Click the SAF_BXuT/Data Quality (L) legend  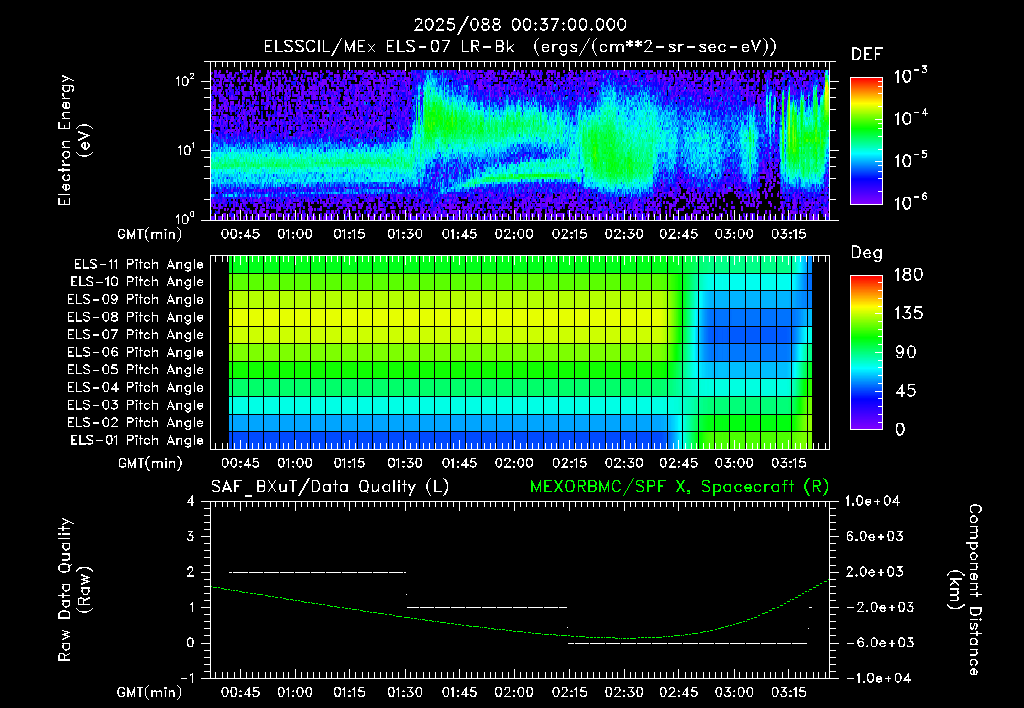[330, 487]
